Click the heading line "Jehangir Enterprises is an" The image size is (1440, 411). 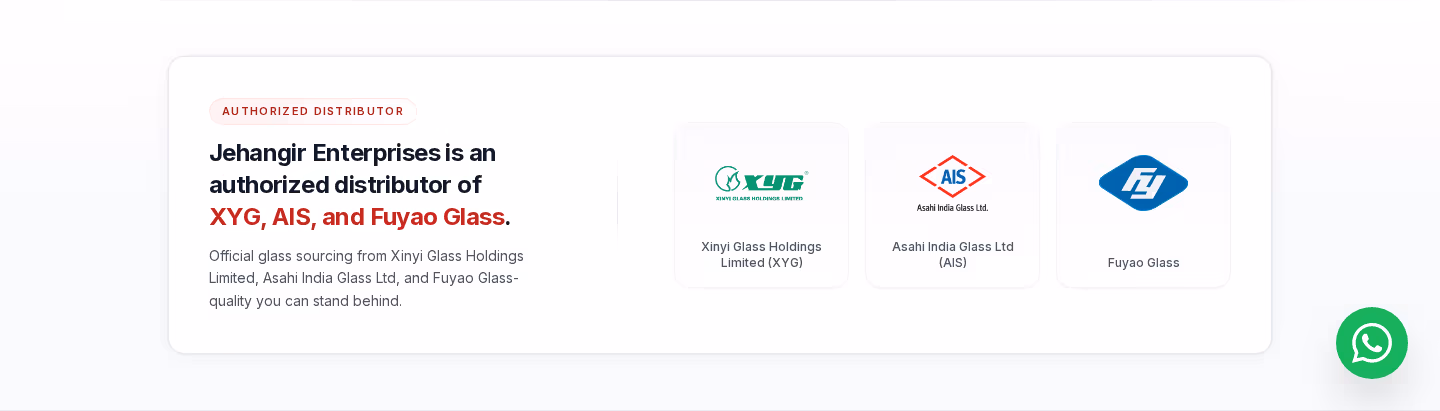pyautogui.click(x=352, y=153)
